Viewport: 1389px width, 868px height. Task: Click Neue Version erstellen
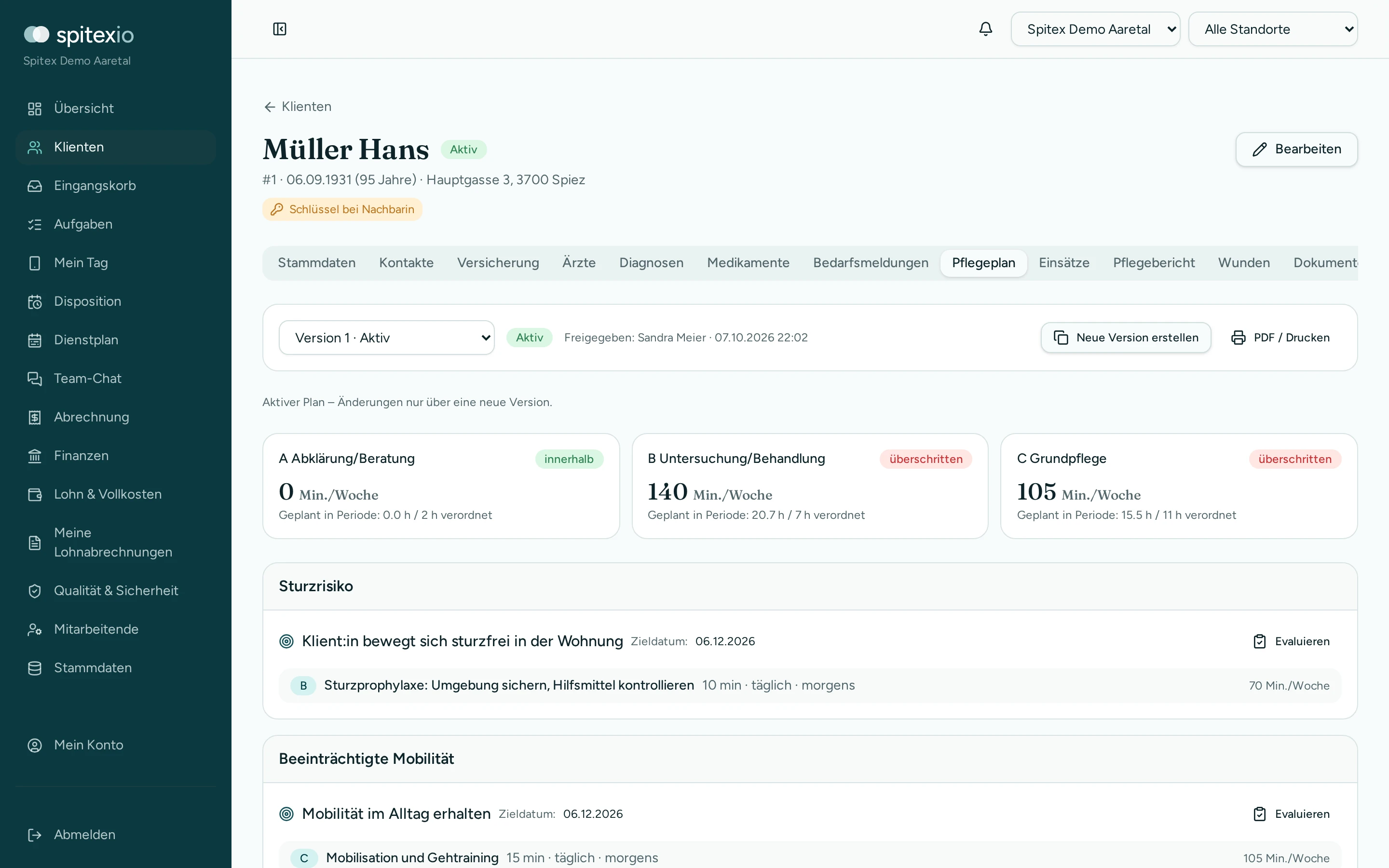[1126, 338]
